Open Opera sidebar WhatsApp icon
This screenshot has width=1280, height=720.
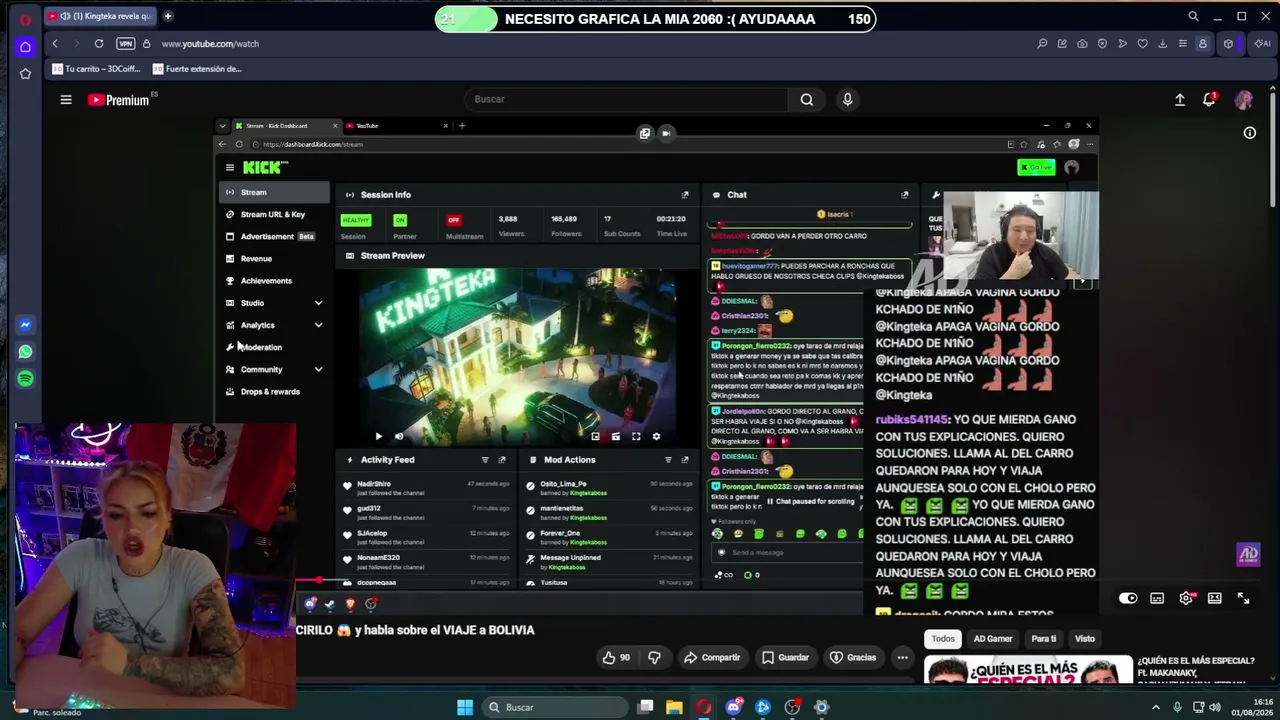click(x=25, y=352)
